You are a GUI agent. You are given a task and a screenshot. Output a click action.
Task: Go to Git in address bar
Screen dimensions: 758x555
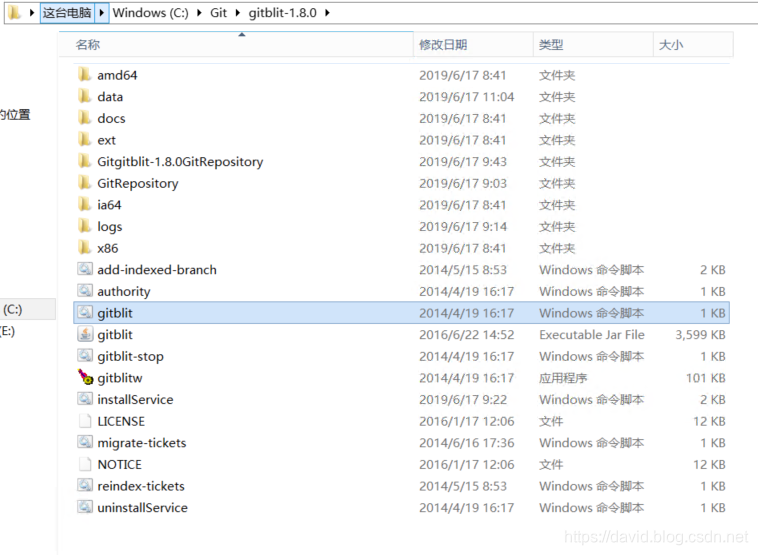click(x=218, y=13)
